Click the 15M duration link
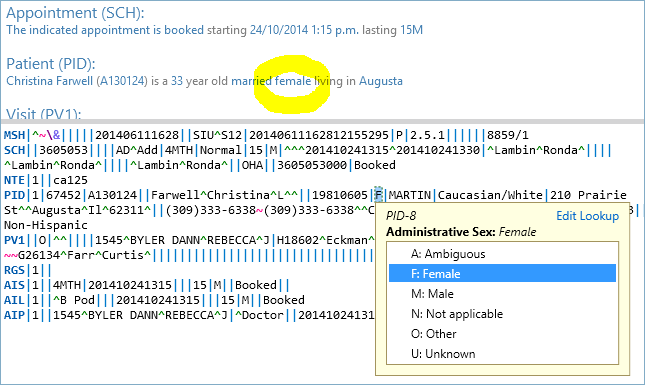 [411, 30]
